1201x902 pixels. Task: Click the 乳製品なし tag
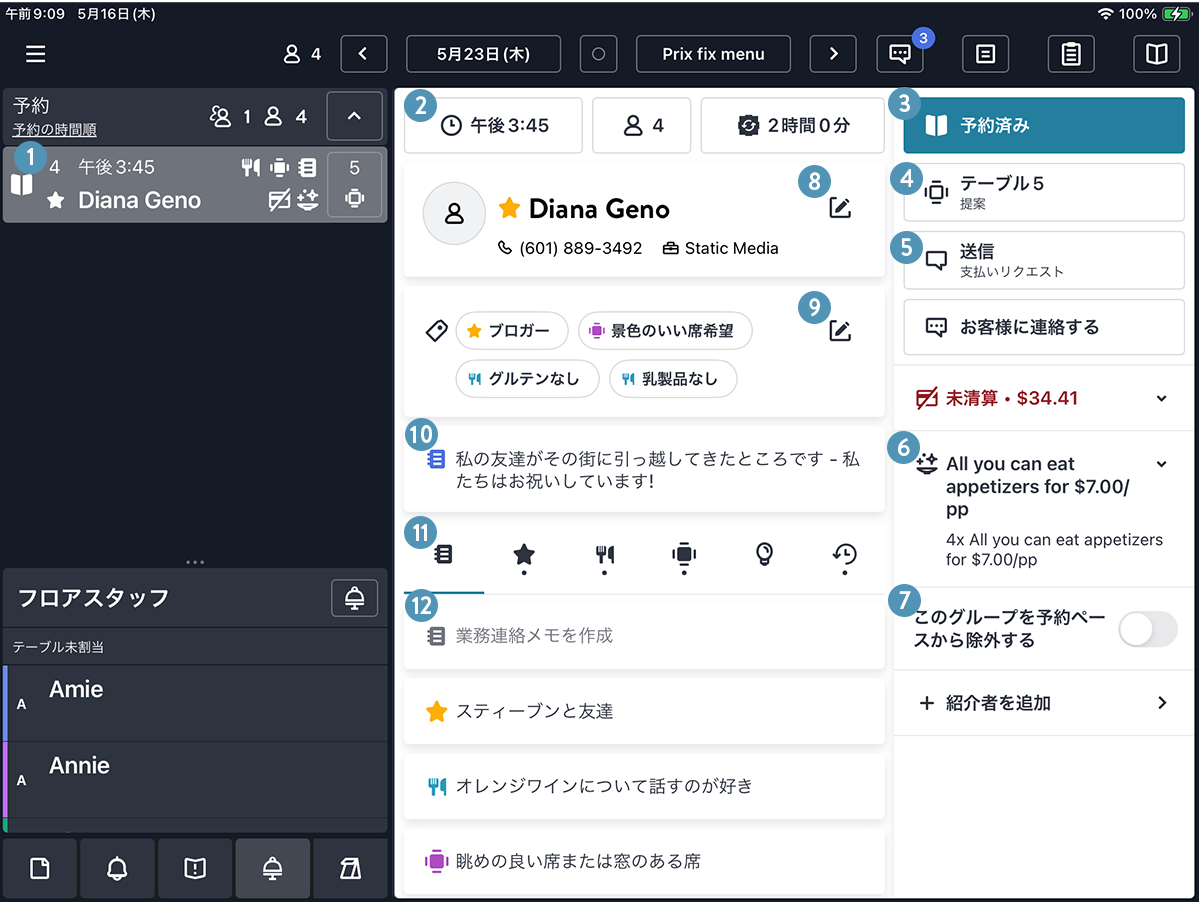[x=672, y=379]
